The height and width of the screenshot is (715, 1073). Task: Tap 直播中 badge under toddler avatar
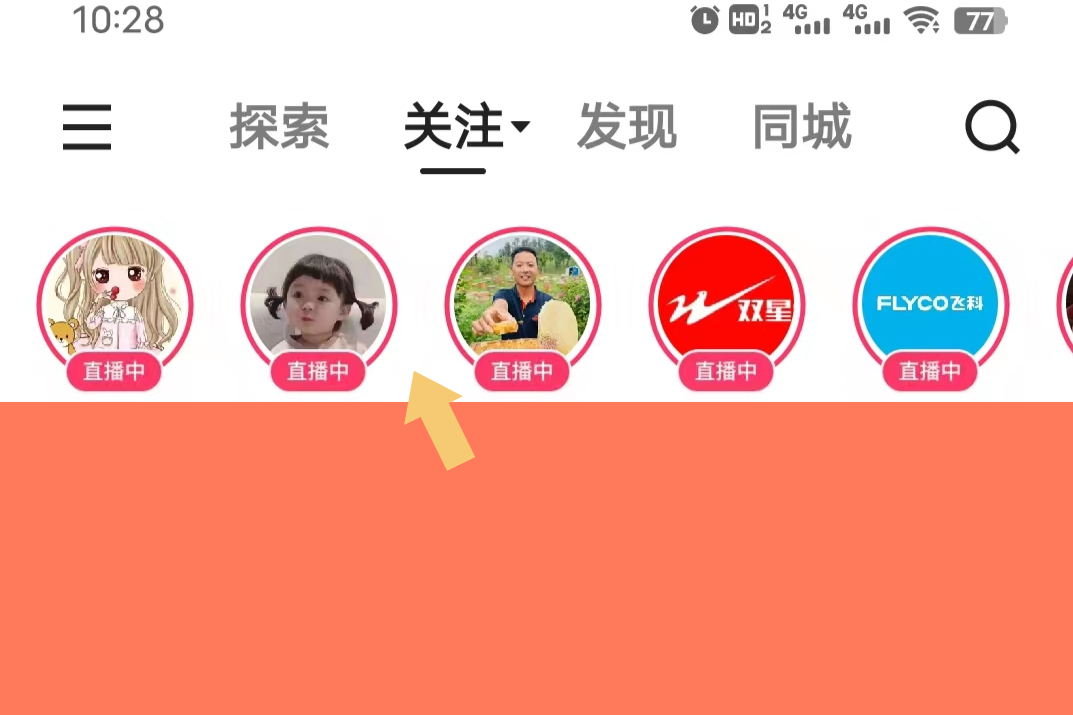[318, 372]
